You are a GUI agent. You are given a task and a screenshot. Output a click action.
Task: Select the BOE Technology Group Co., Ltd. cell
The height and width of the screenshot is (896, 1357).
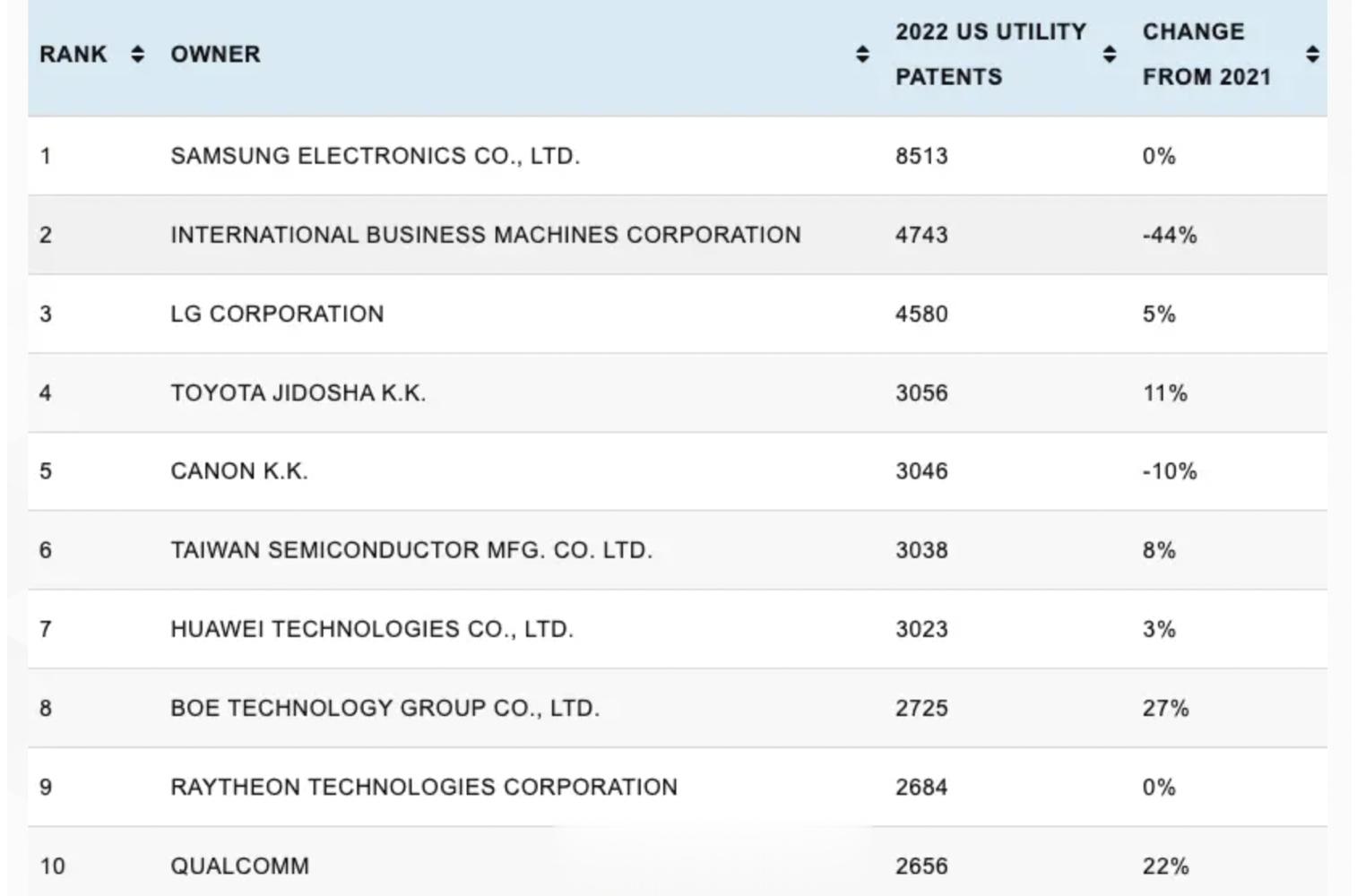[x=385, y=708]
